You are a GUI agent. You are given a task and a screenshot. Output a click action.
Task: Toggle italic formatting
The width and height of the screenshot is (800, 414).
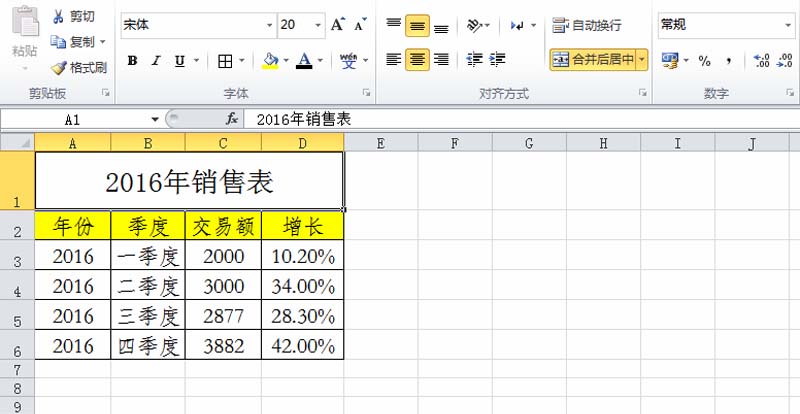coord(156,61)
